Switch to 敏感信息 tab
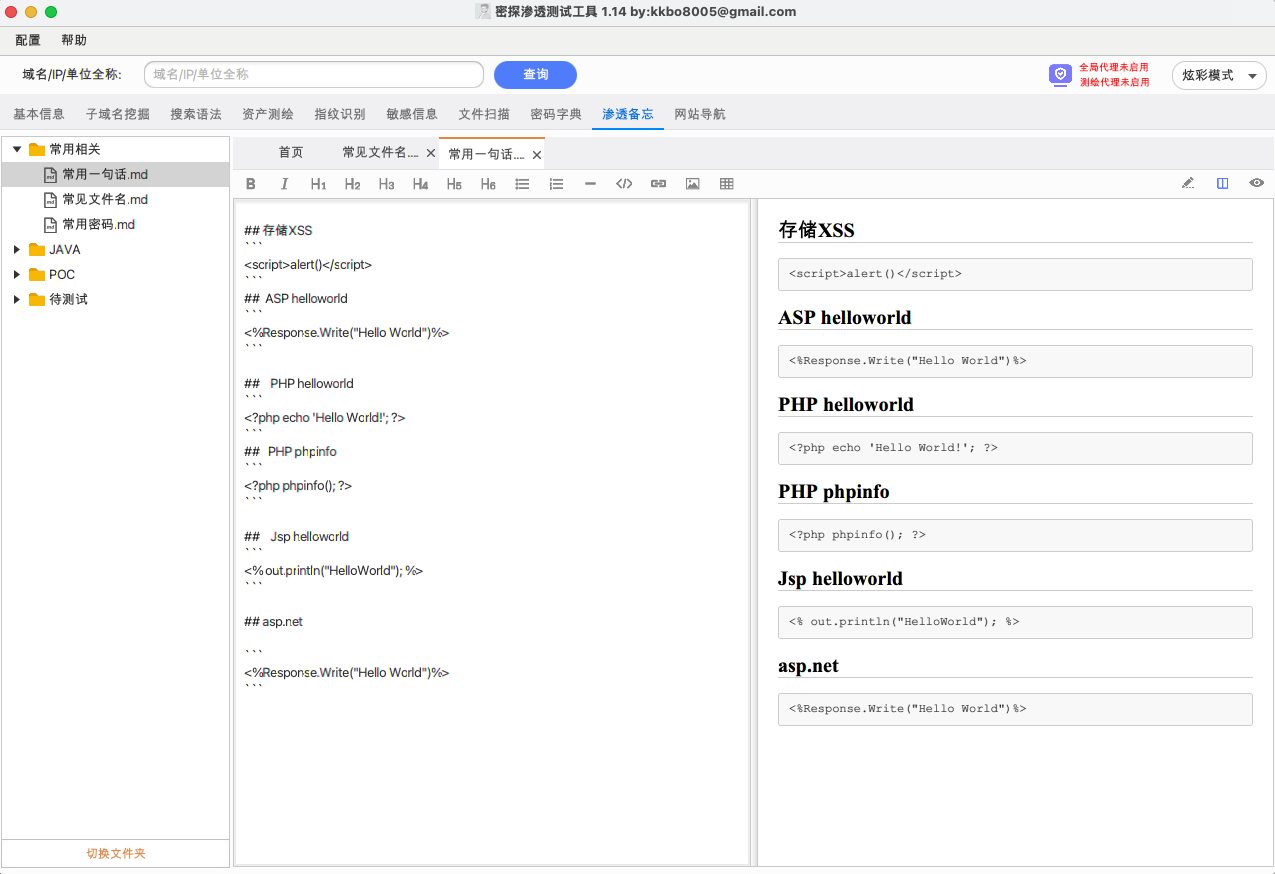This screenshot has height=874, width=1275. [x=412, y=114]
